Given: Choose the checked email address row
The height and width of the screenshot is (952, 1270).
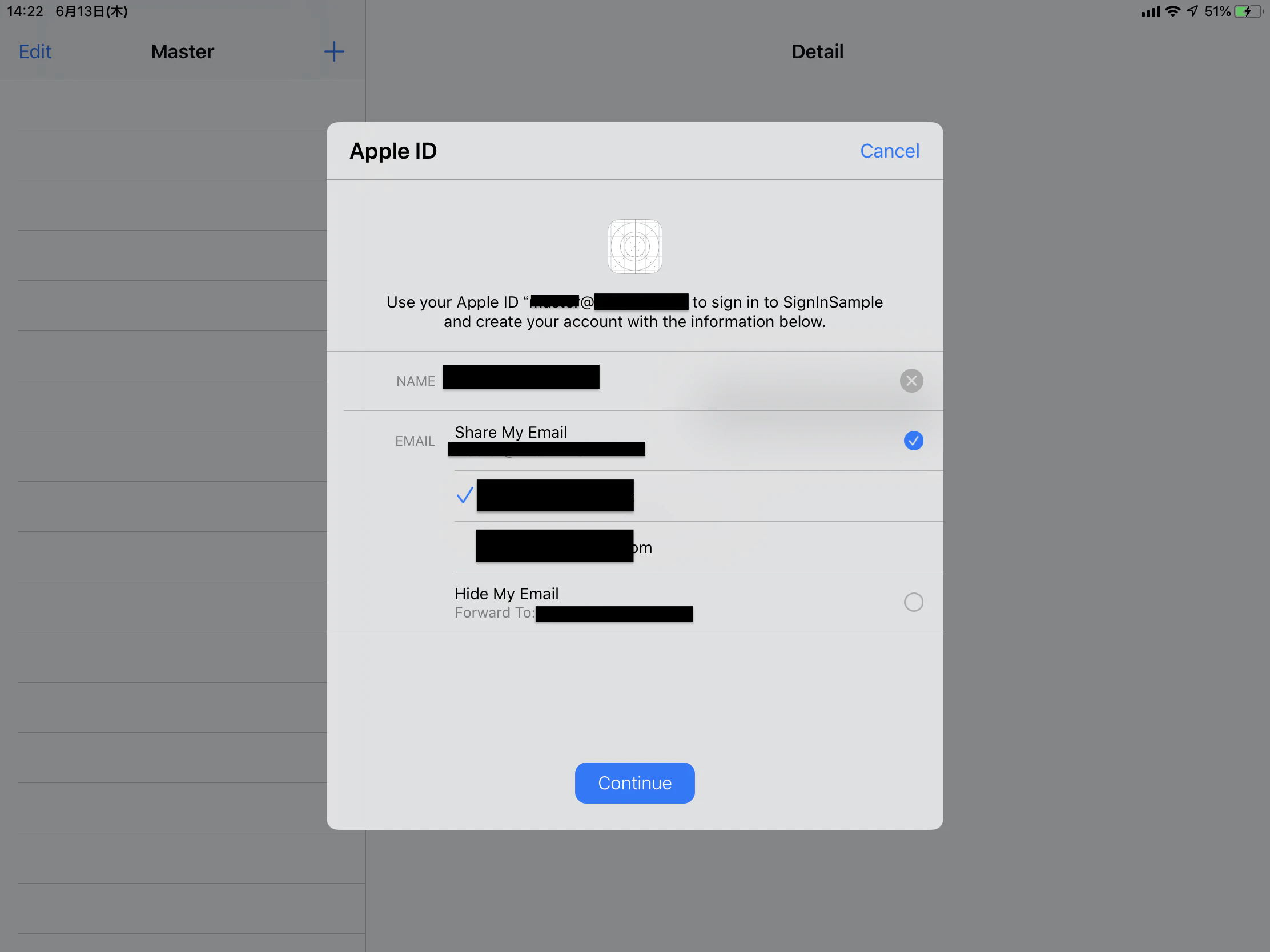Looking at the screenshot, I should coord(698,496).
